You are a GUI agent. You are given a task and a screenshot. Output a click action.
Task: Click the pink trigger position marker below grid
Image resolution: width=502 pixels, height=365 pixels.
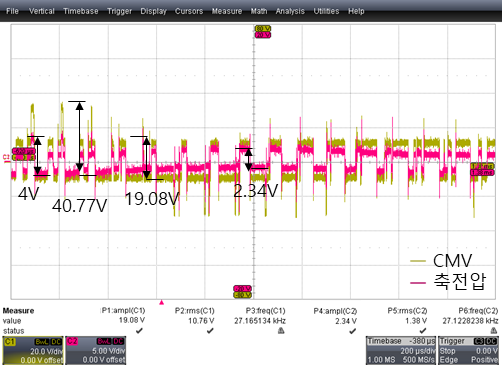[x=162, y=302]
